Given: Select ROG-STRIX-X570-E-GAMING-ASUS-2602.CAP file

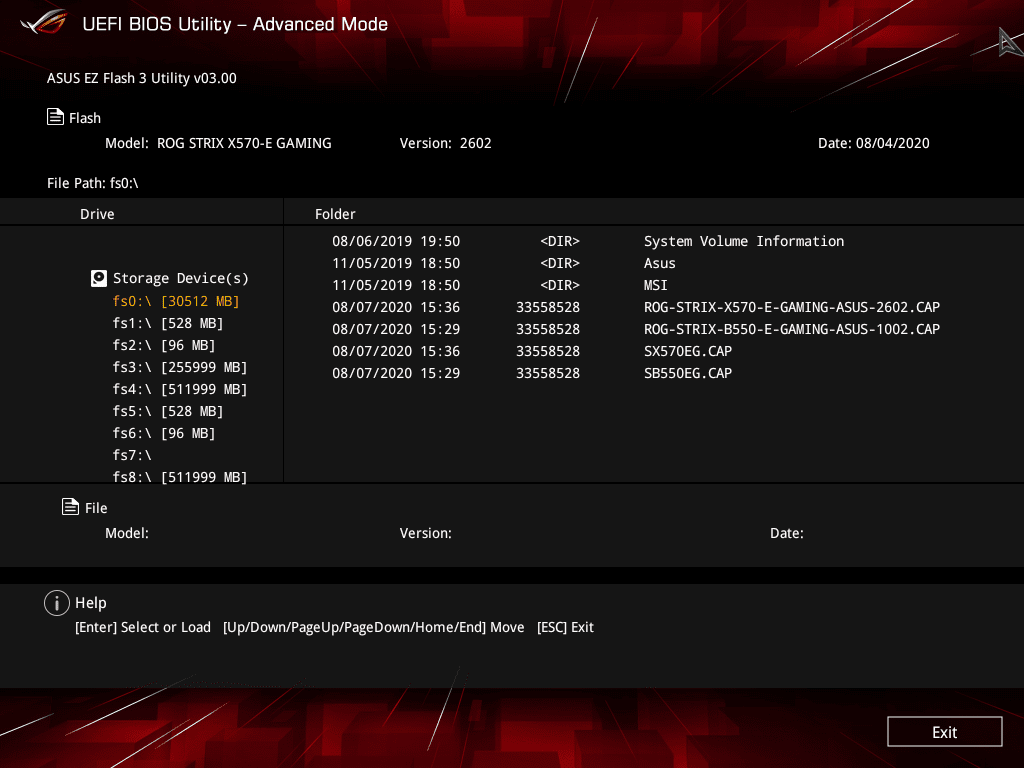Looking at the screenshot, I should pos(792,307).
